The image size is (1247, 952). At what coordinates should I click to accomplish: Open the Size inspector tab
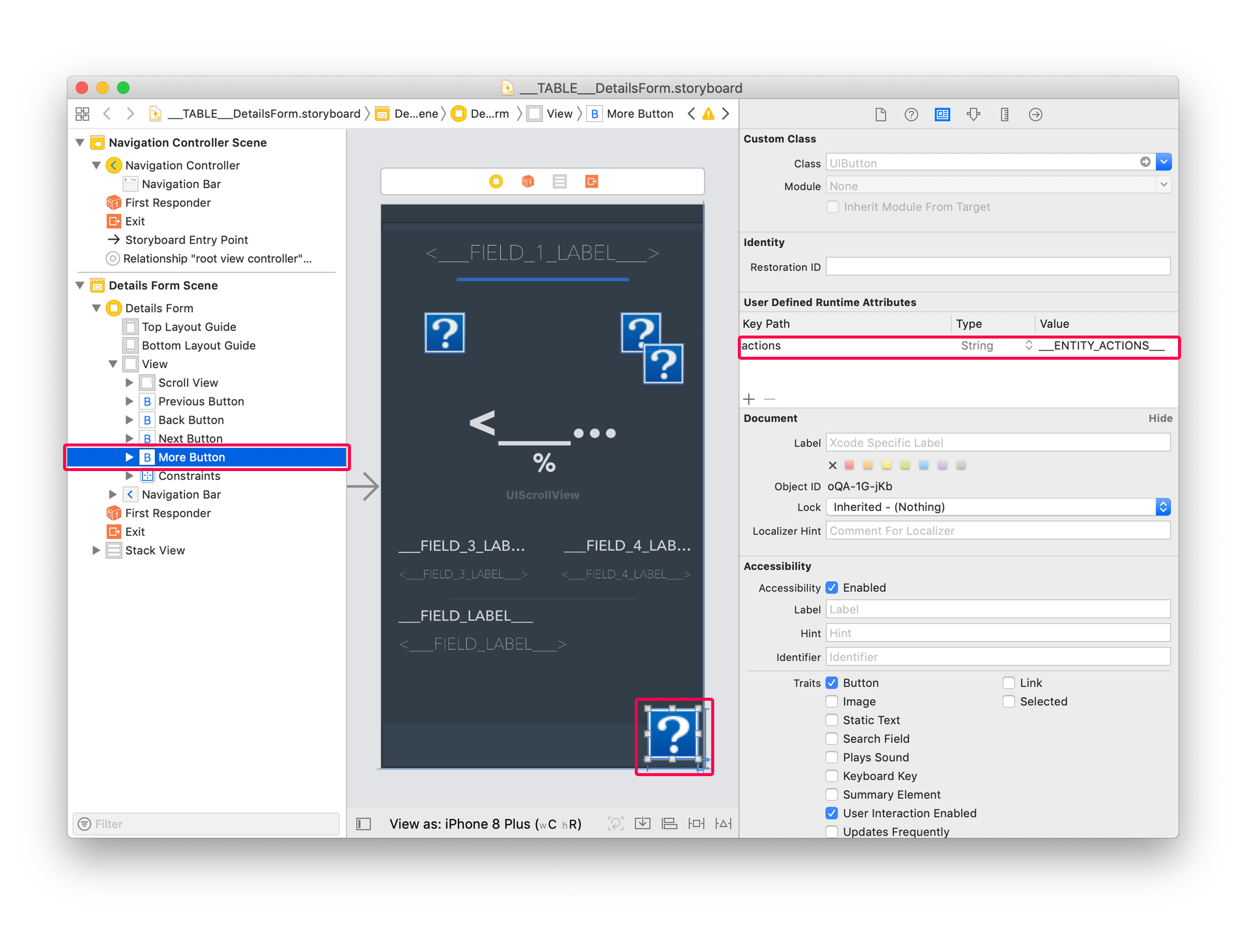pyautogui.click(x=1005, y=114)
